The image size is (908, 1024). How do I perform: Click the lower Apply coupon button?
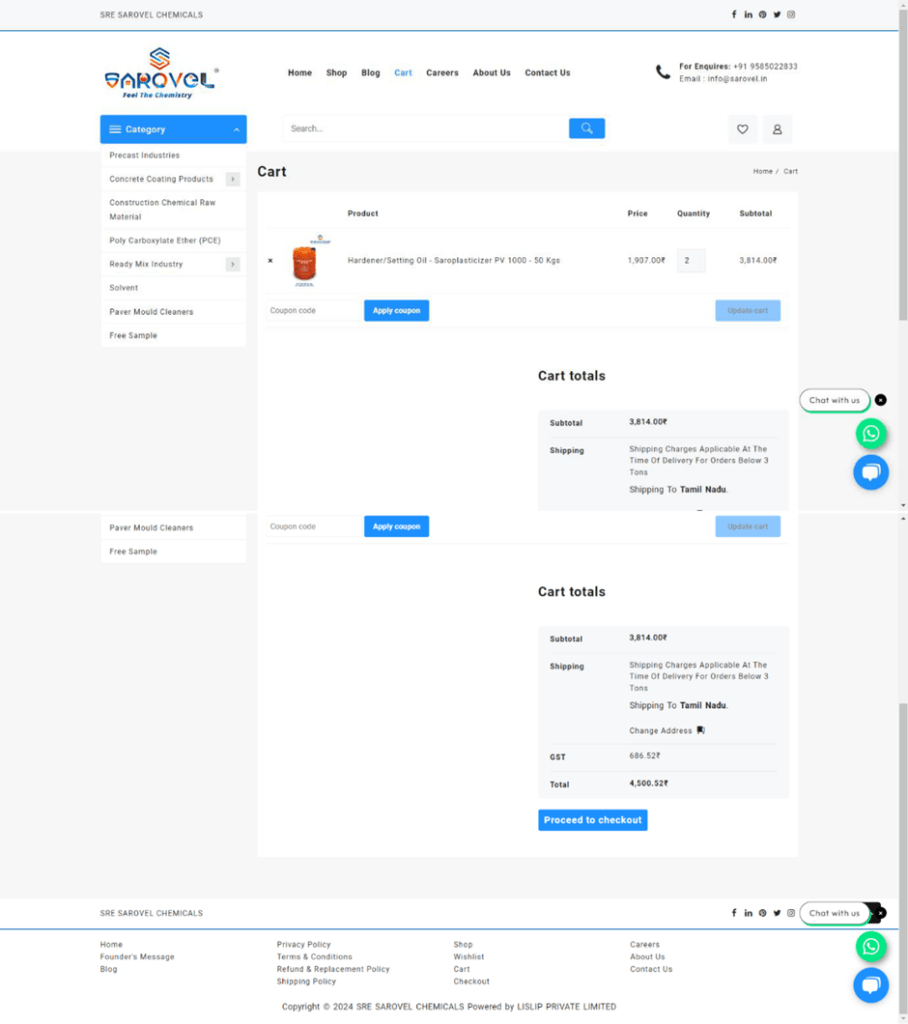(x=397, y=526)
